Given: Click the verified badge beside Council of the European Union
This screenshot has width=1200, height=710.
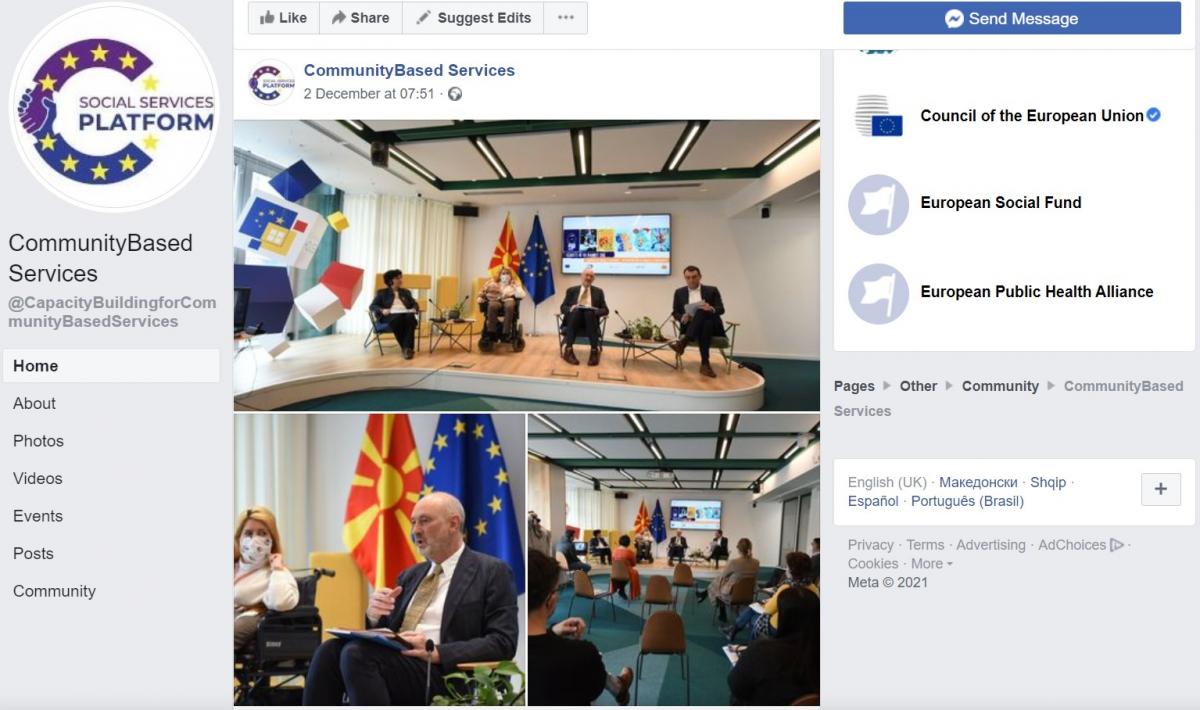Looking at the screenshot, I should pos(1153,115).
